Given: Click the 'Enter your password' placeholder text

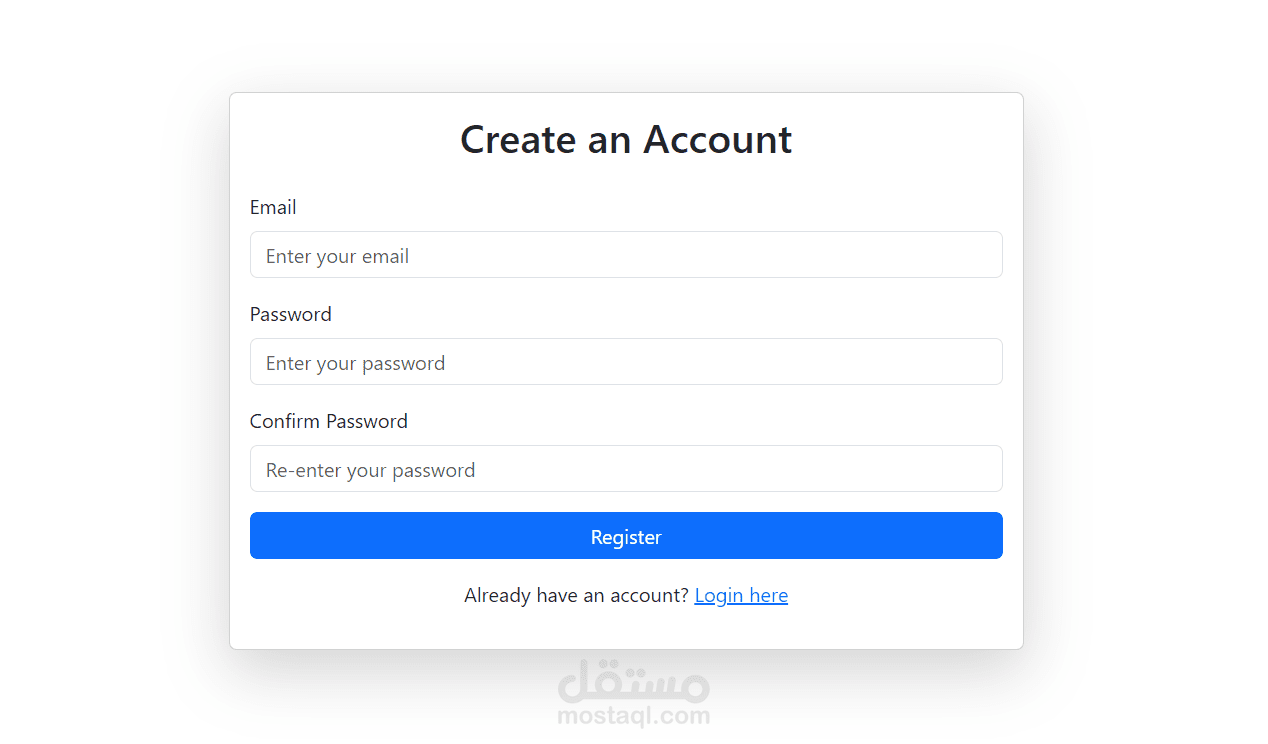Looking at the screenshot, I should [x=355, y=363].
